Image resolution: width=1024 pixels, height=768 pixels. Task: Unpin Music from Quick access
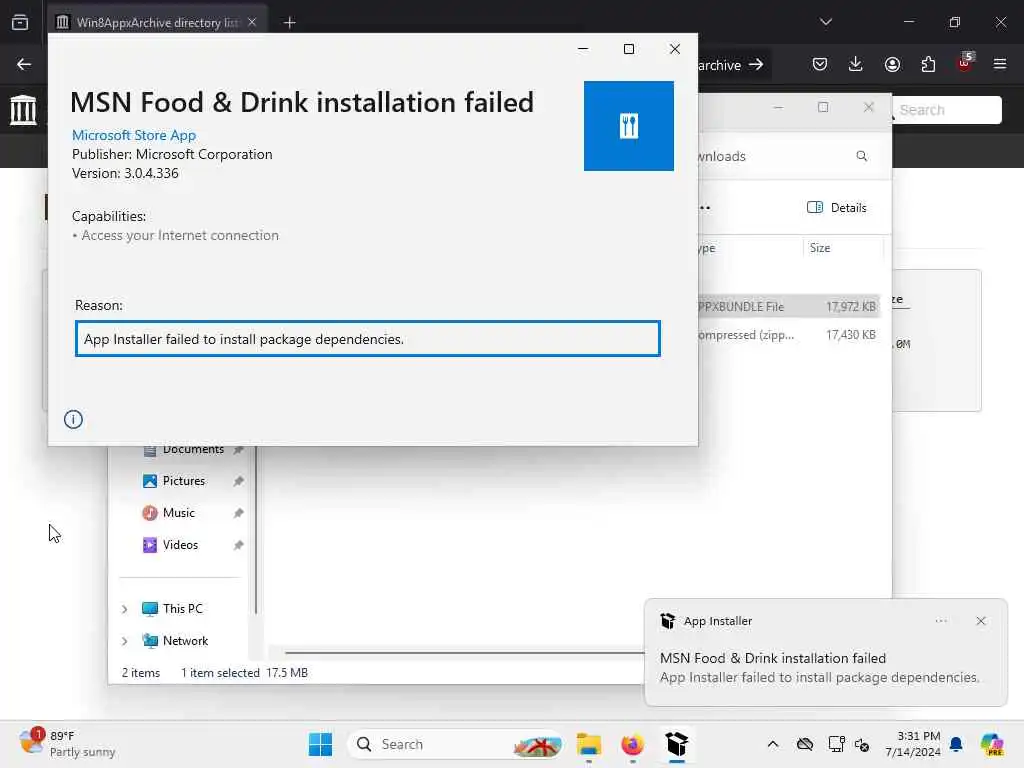(x=238, y=513)
